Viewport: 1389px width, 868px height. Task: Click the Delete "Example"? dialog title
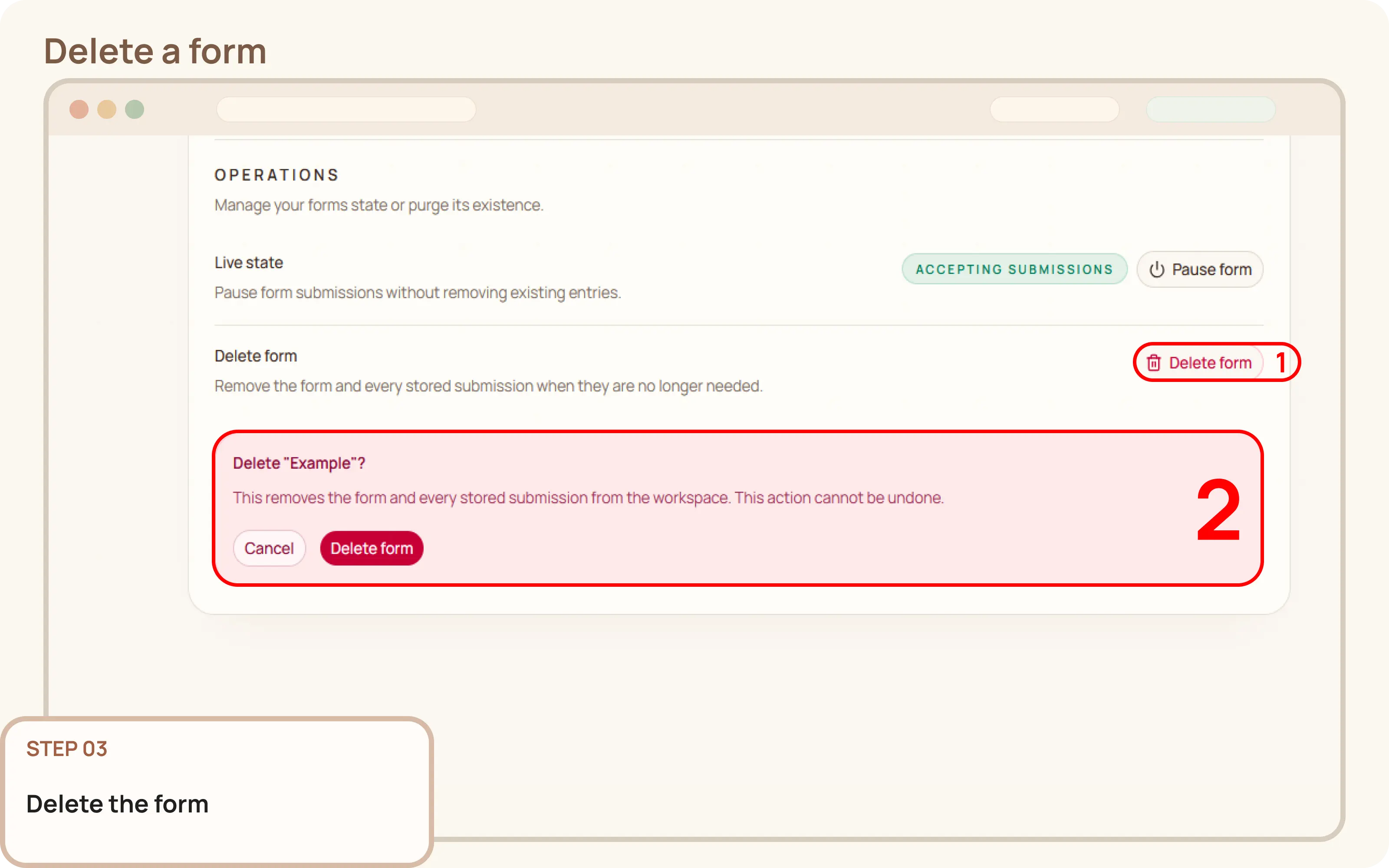tap(299, 463)
